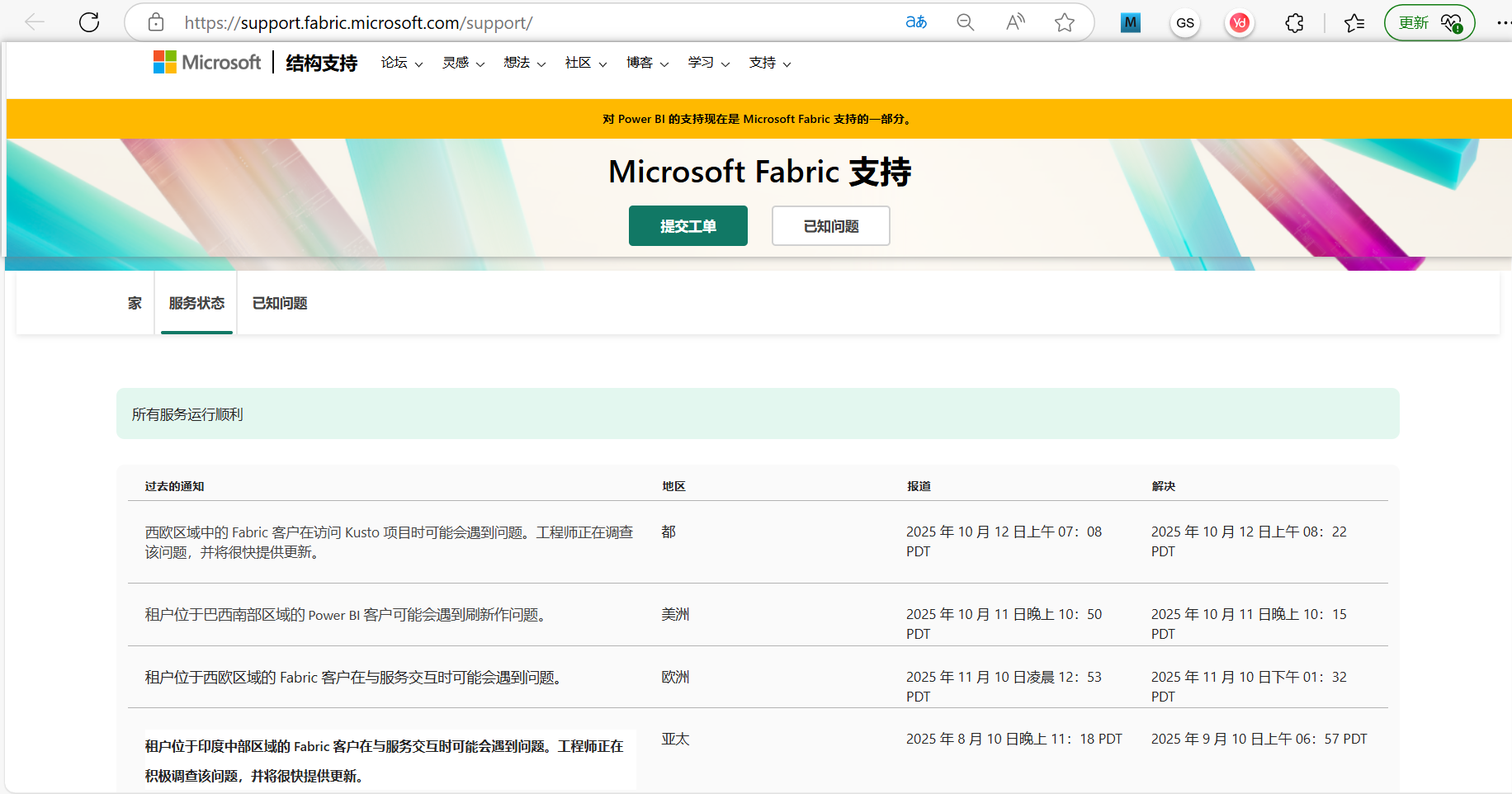Click the 欧洲 region cell
The image size is (1512, 794).
pos(675,678)
